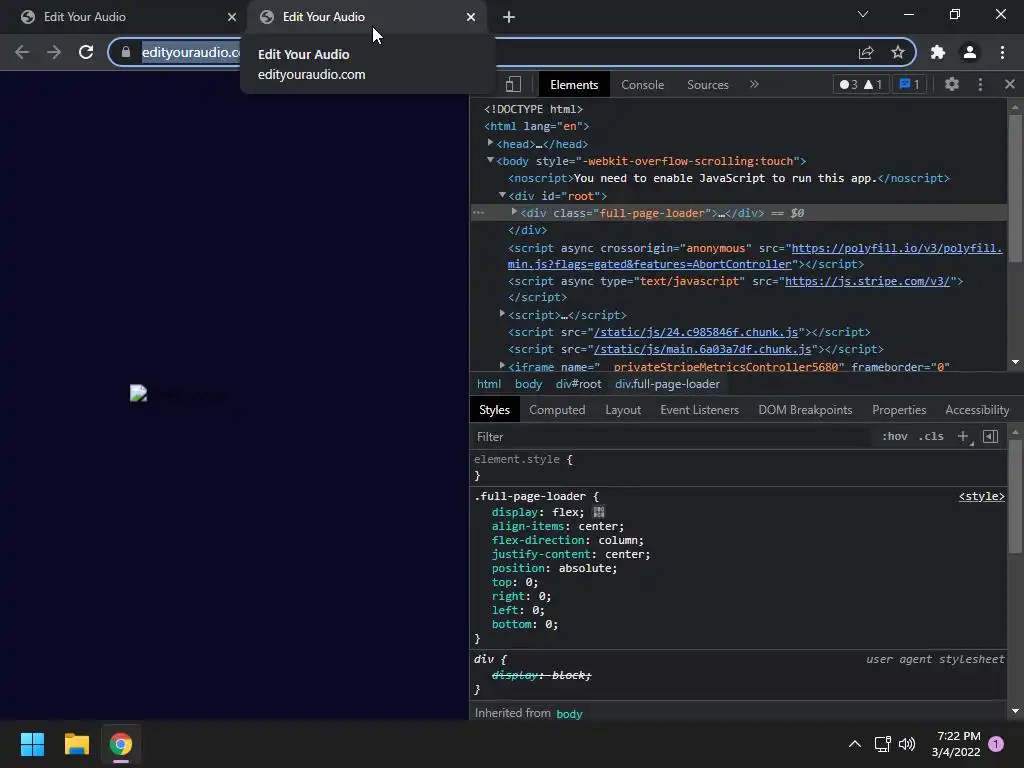Open the Layout tab

click(x=623, y=409)
